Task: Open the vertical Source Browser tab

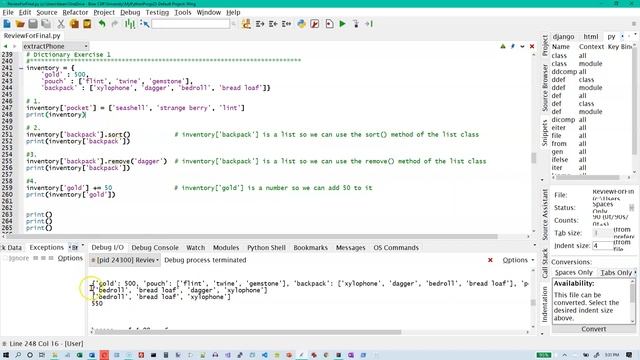Action: [x=545, y=87]
